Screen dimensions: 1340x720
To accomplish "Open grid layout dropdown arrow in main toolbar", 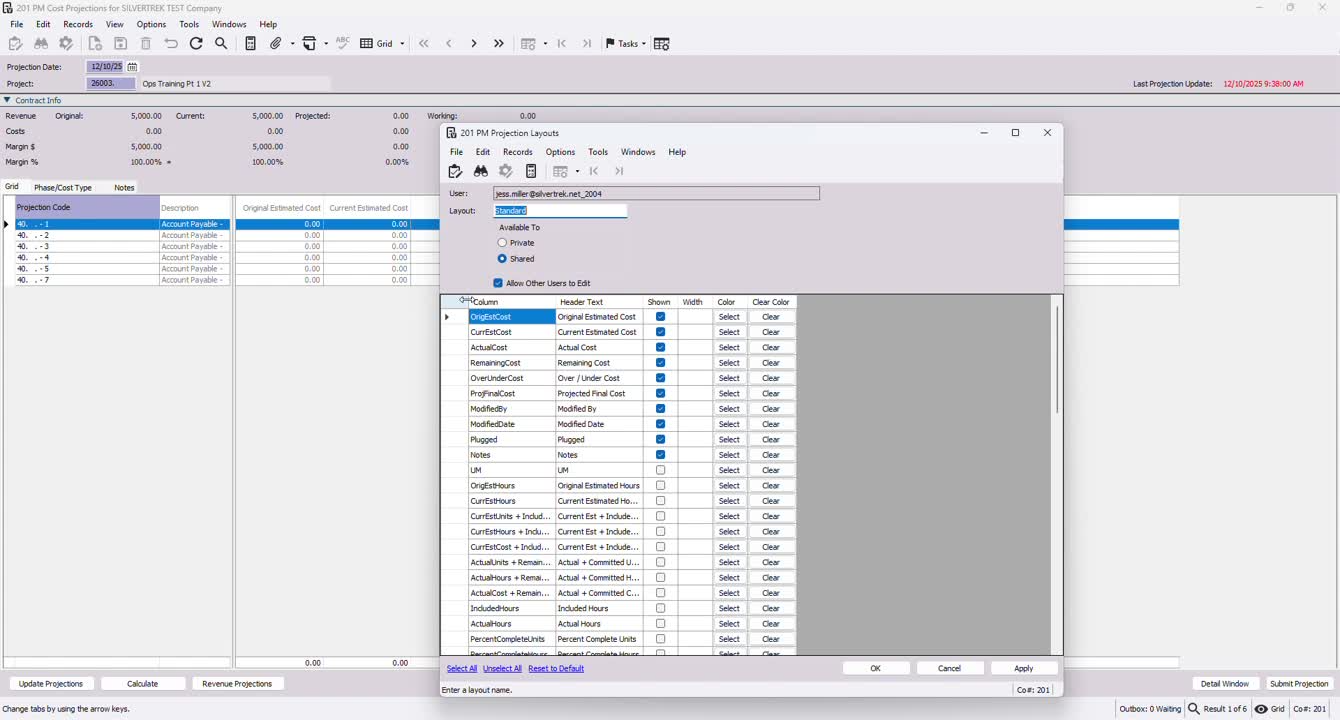I will [545, 44].
